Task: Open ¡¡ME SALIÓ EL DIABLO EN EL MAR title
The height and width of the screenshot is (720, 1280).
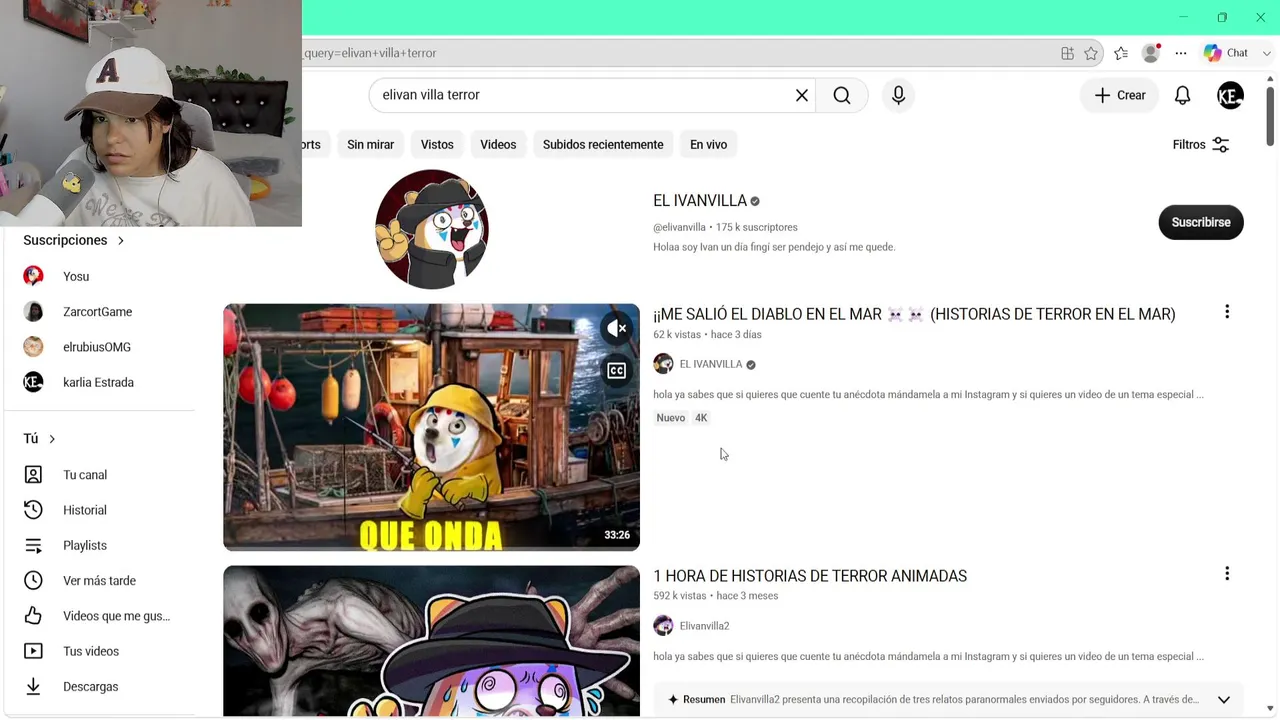Action: pos(914,314)
